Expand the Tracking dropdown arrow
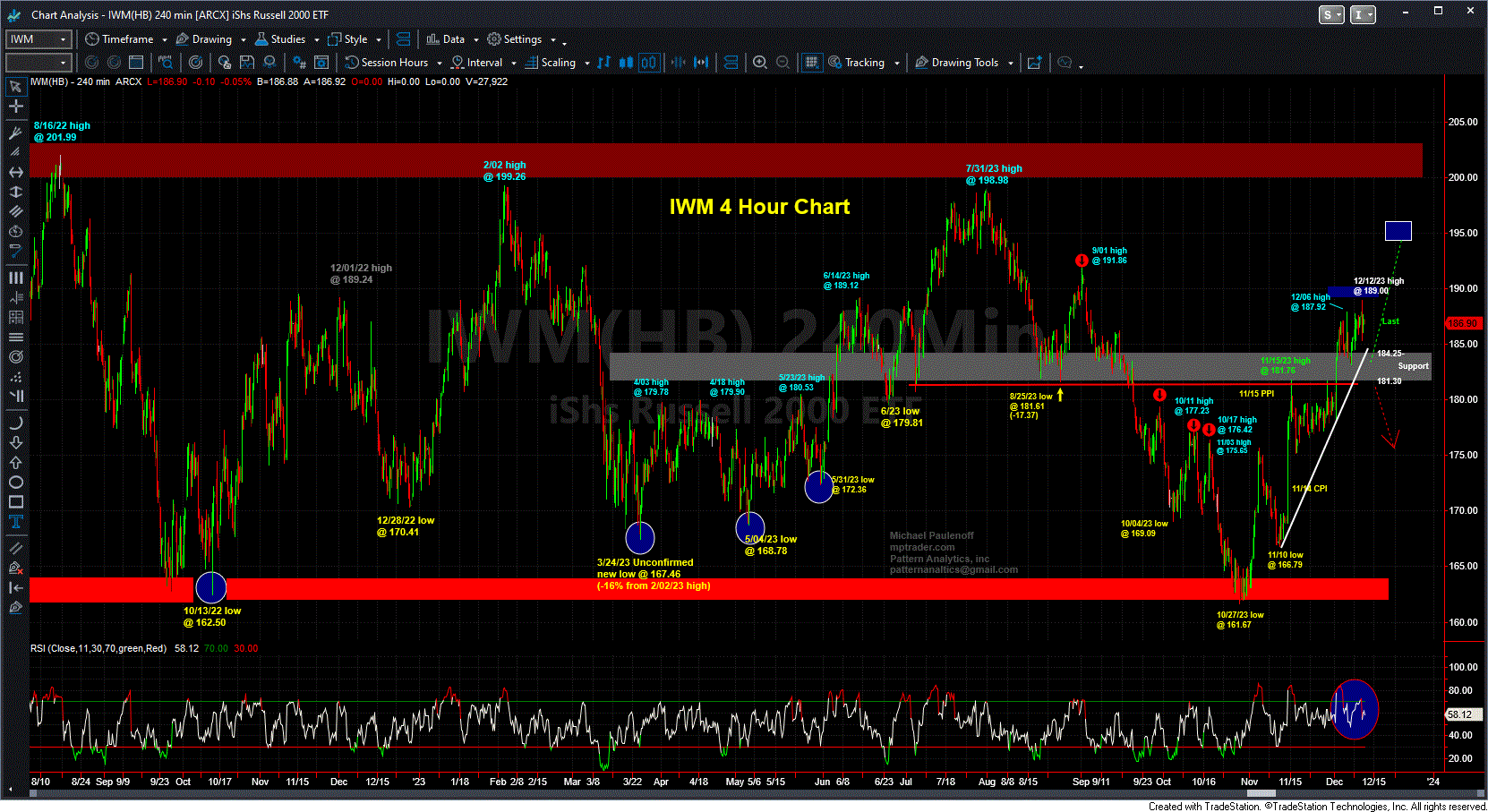The height and width of the screenshot is (812, 1488). tap(896, 63)
